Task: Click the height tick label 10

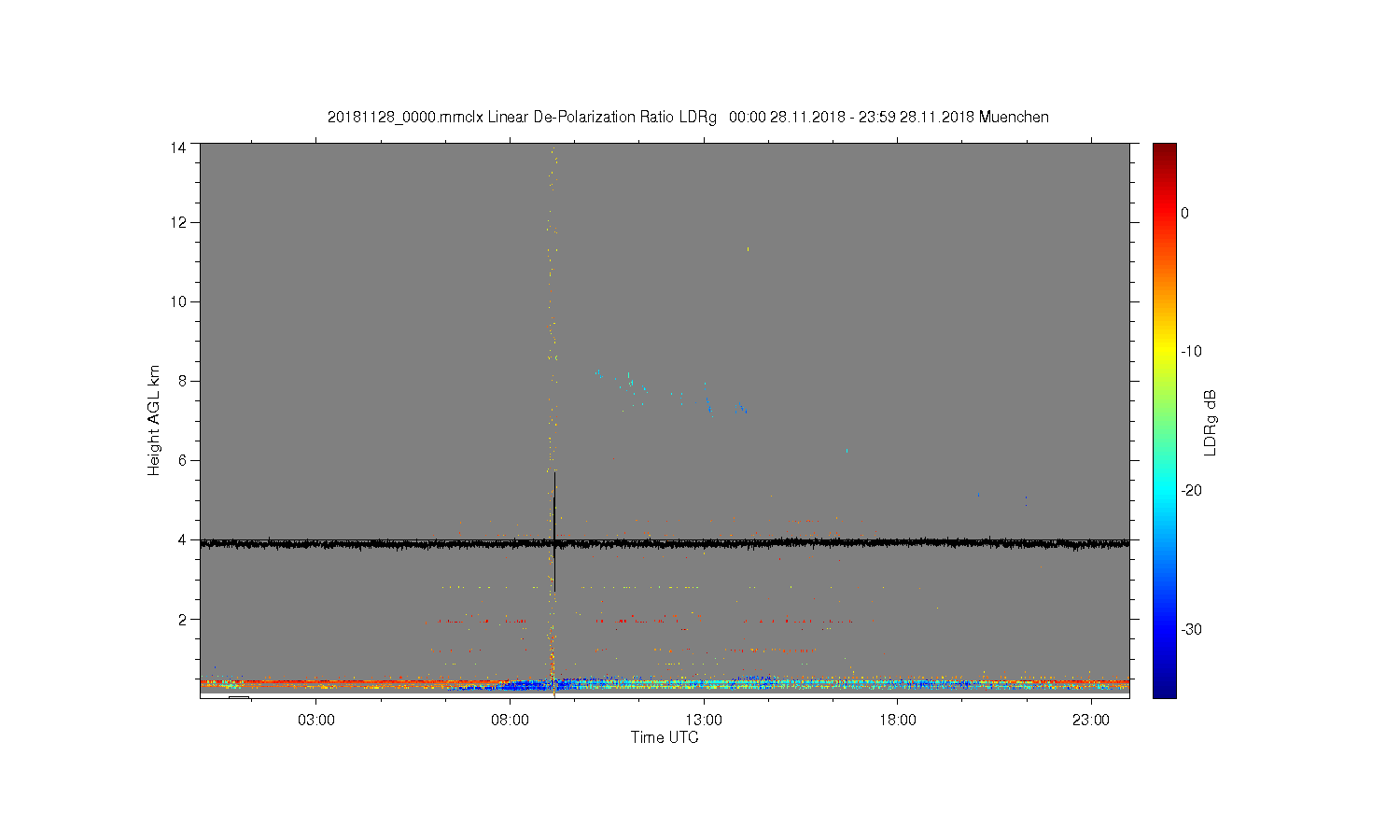Action: click(x=177, y=301)
